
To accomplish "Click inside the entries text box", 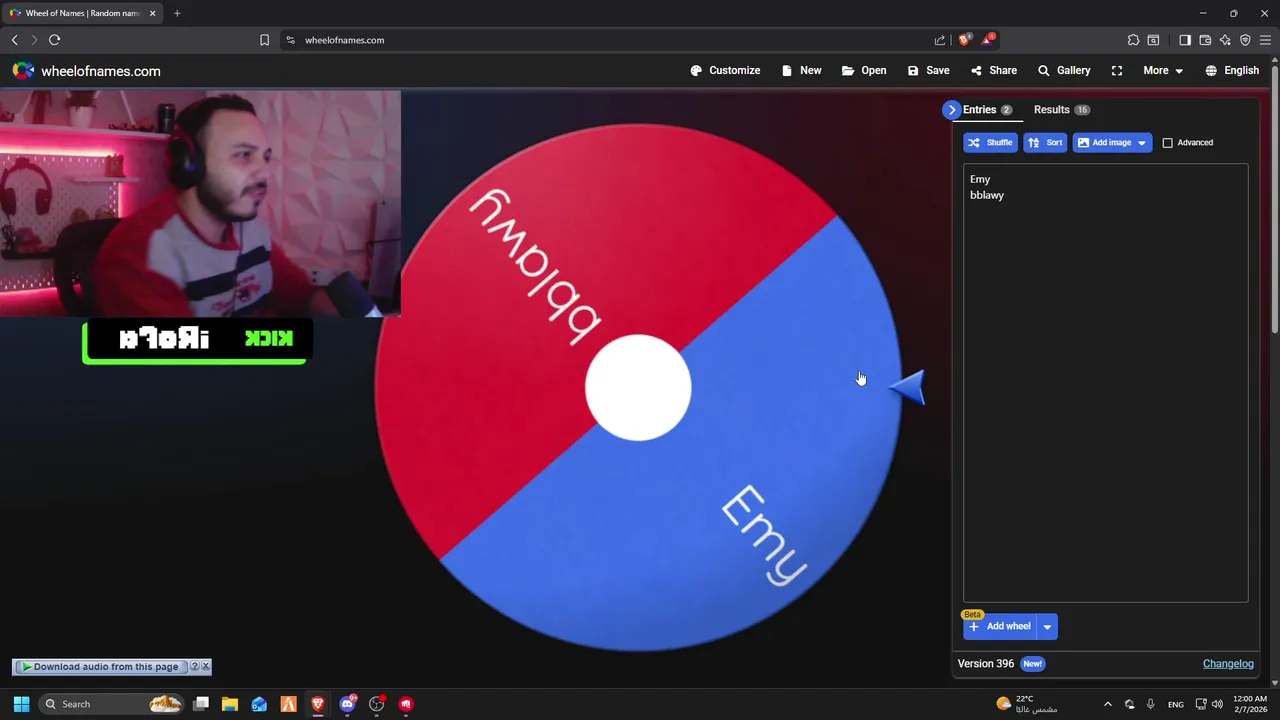I will (x=1105, y=383).
